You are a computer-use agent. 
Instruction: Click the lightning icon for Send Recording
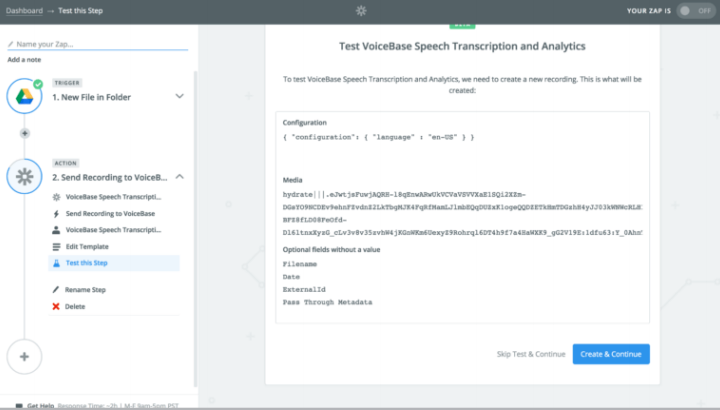(x=56, y=213)
